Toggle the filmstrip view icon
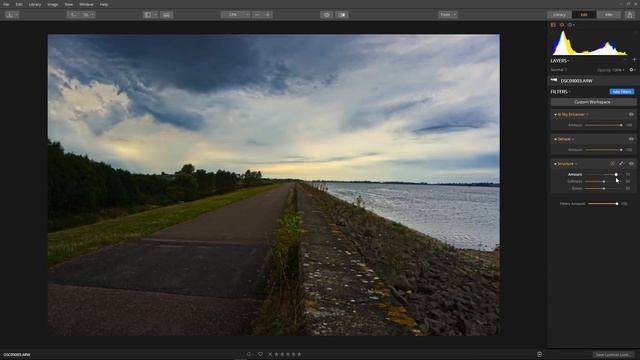This screenshot has width=640, height=360. click(167, 15)
